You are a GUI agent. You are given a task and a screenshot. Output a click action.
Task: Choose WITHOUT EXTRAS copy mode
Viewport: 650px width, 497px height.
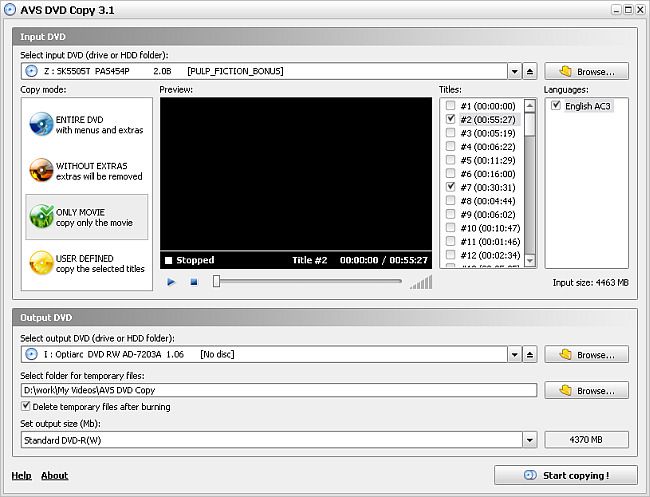tap(87, 171)
